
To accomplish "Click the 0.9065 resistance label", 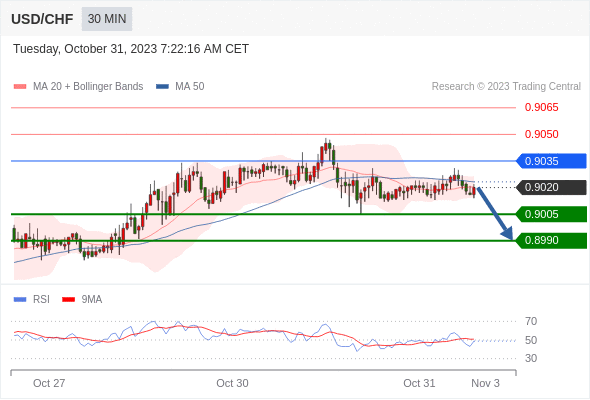I will click(x=541, y=108).
